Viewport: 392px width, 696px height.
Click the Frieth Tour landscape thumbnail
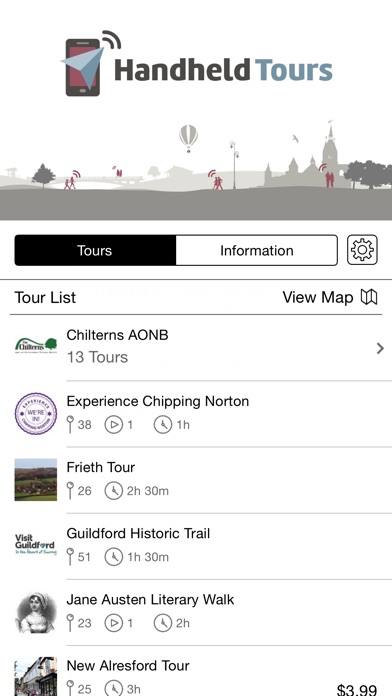[36, 480]
